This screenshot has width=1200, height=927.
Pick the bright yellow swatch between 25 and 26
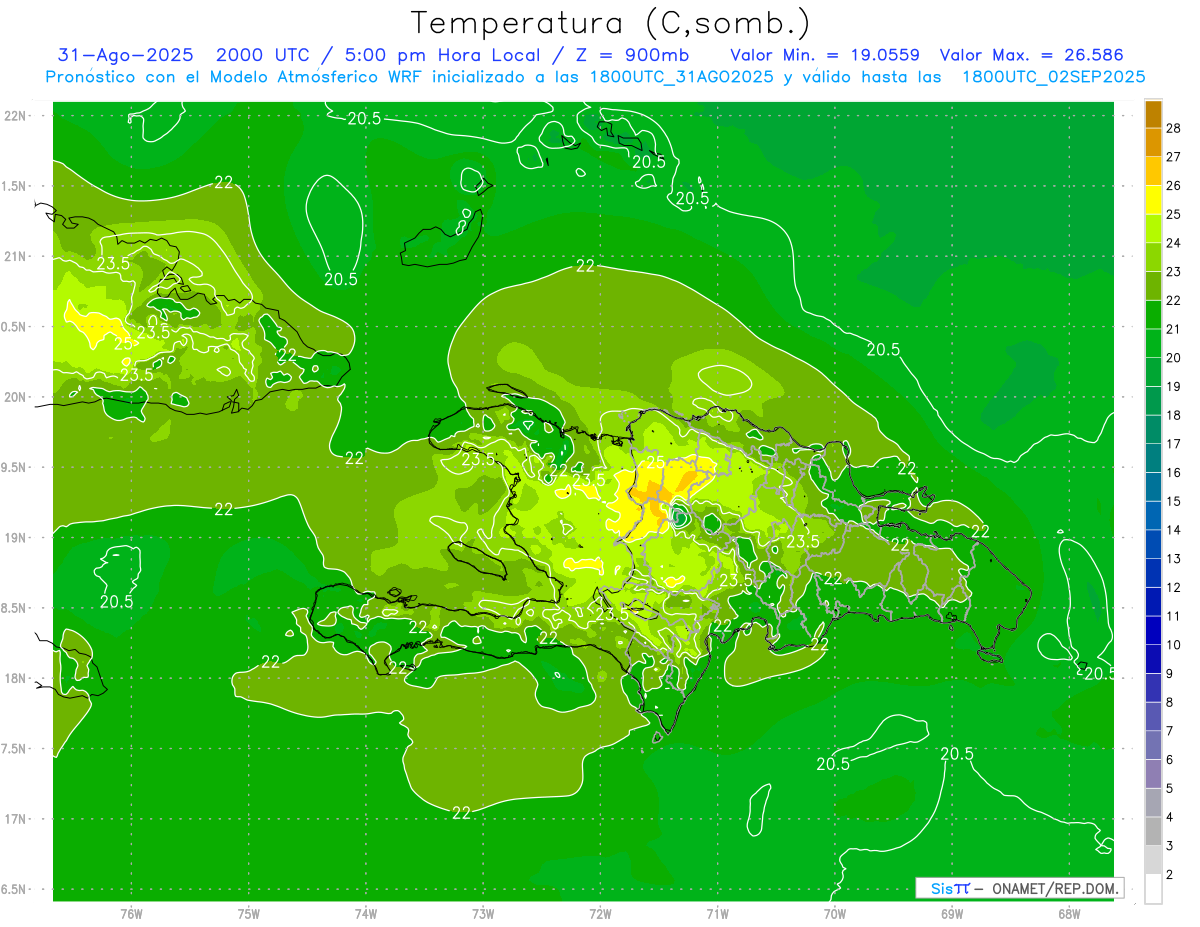coord(1153,200)
